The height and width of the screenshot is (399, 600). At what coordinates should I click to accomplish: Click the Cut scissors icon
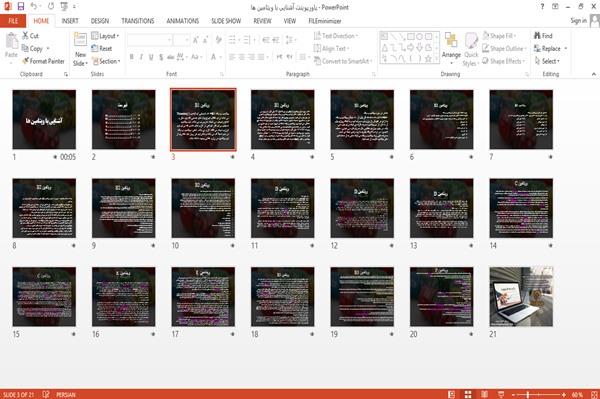25,35
